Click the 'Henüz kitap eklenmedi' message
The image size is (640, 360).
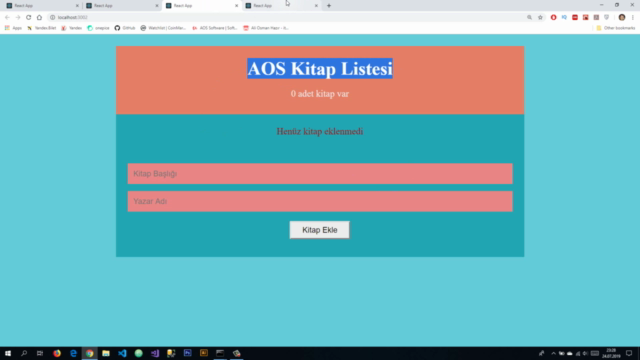[x=320, y=131]
